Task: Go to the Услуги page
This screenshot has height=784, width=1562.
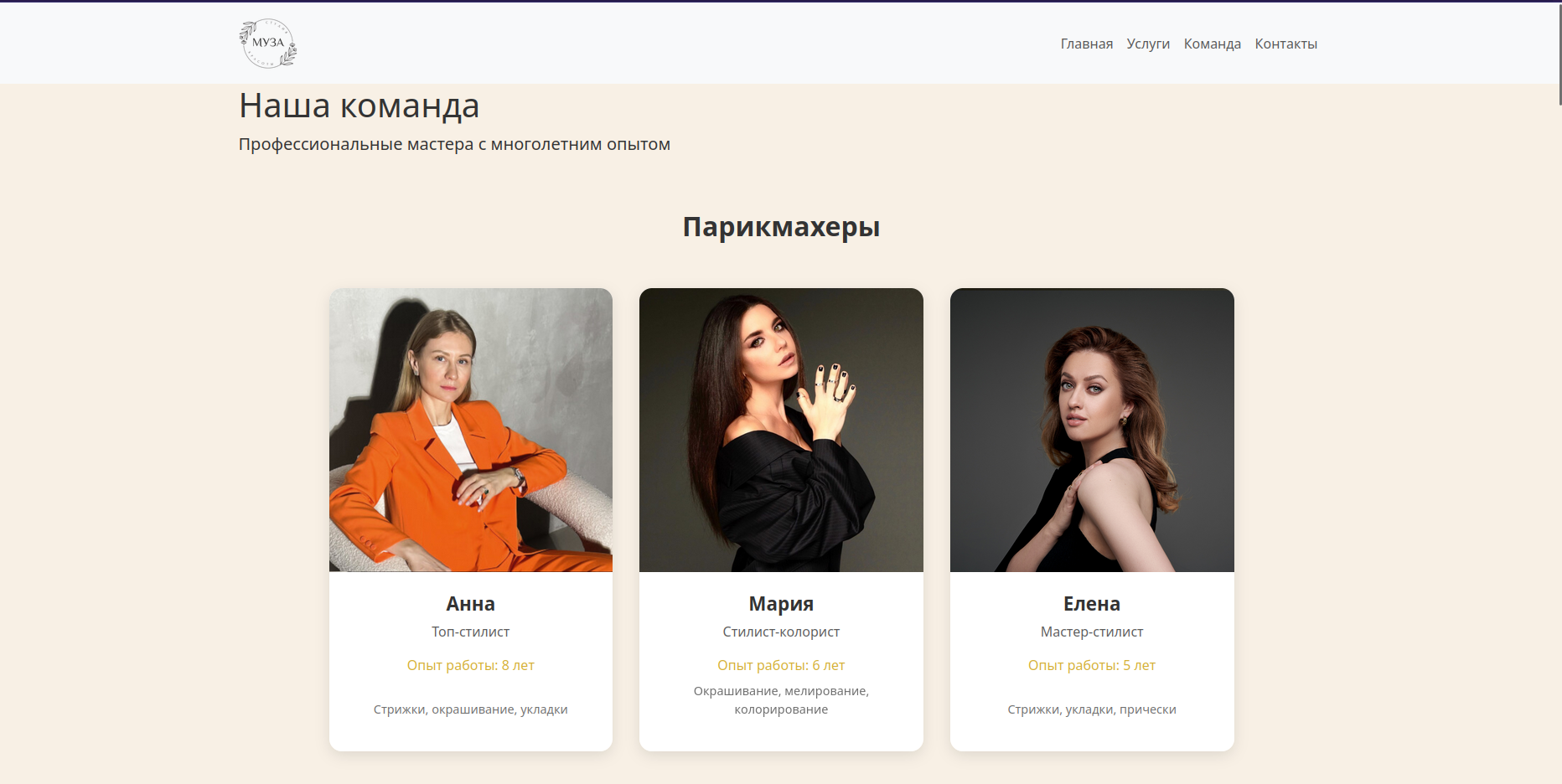Action: (x=1148, y=44)
